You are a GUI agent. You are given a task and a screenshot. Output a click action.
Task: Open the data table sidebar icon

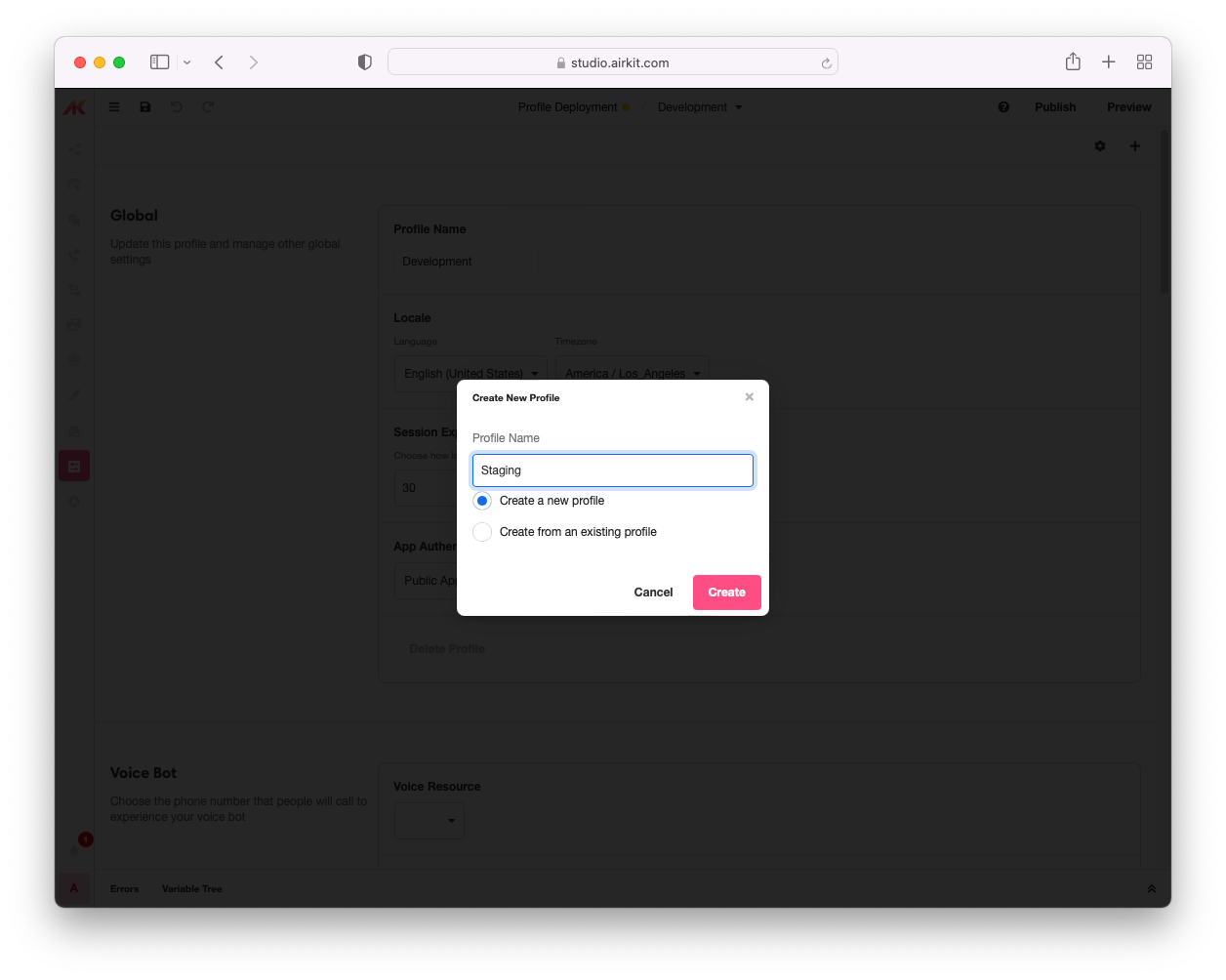(x=74, y=184)
